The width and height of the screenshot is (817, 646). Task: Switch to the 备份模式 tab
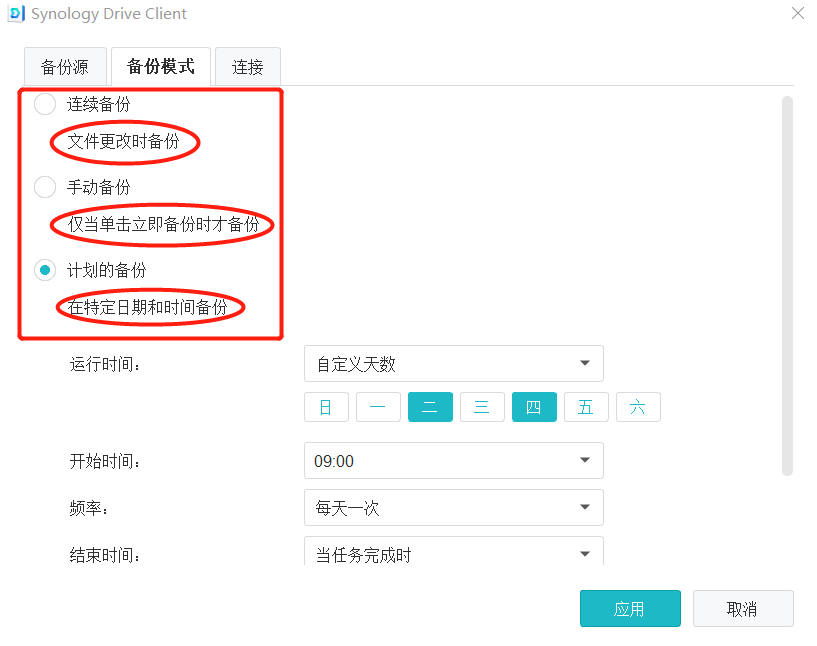point(161,66)
